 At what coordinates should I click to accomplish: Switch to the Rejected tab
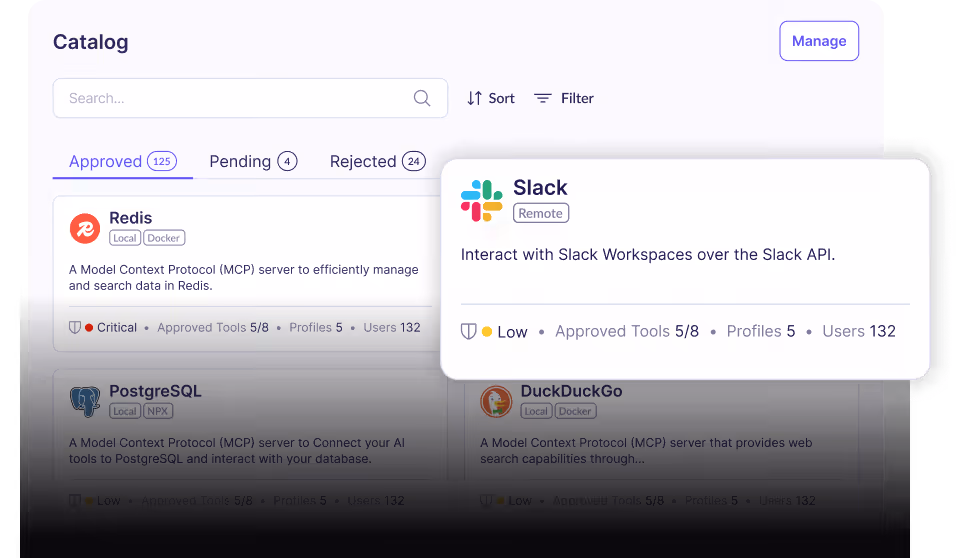coord(377,162)
